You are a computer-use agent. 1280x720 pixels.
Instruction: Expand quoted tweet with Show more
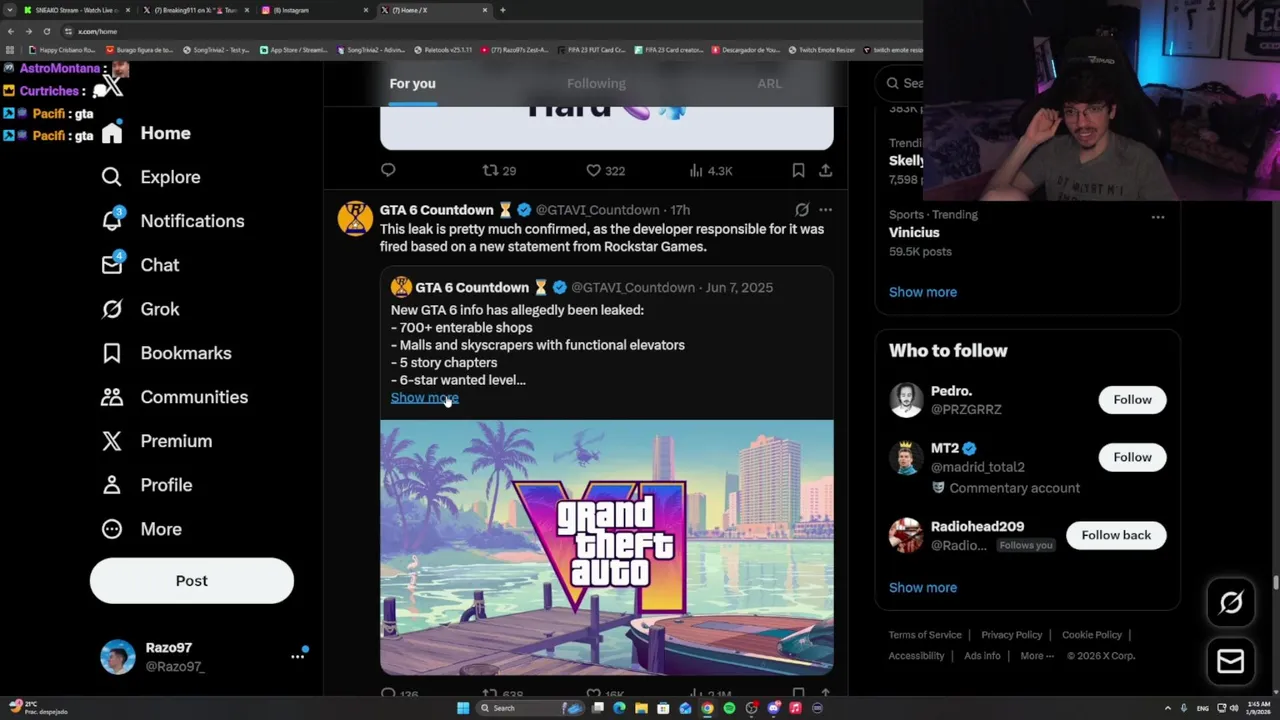tap(424, 398)
